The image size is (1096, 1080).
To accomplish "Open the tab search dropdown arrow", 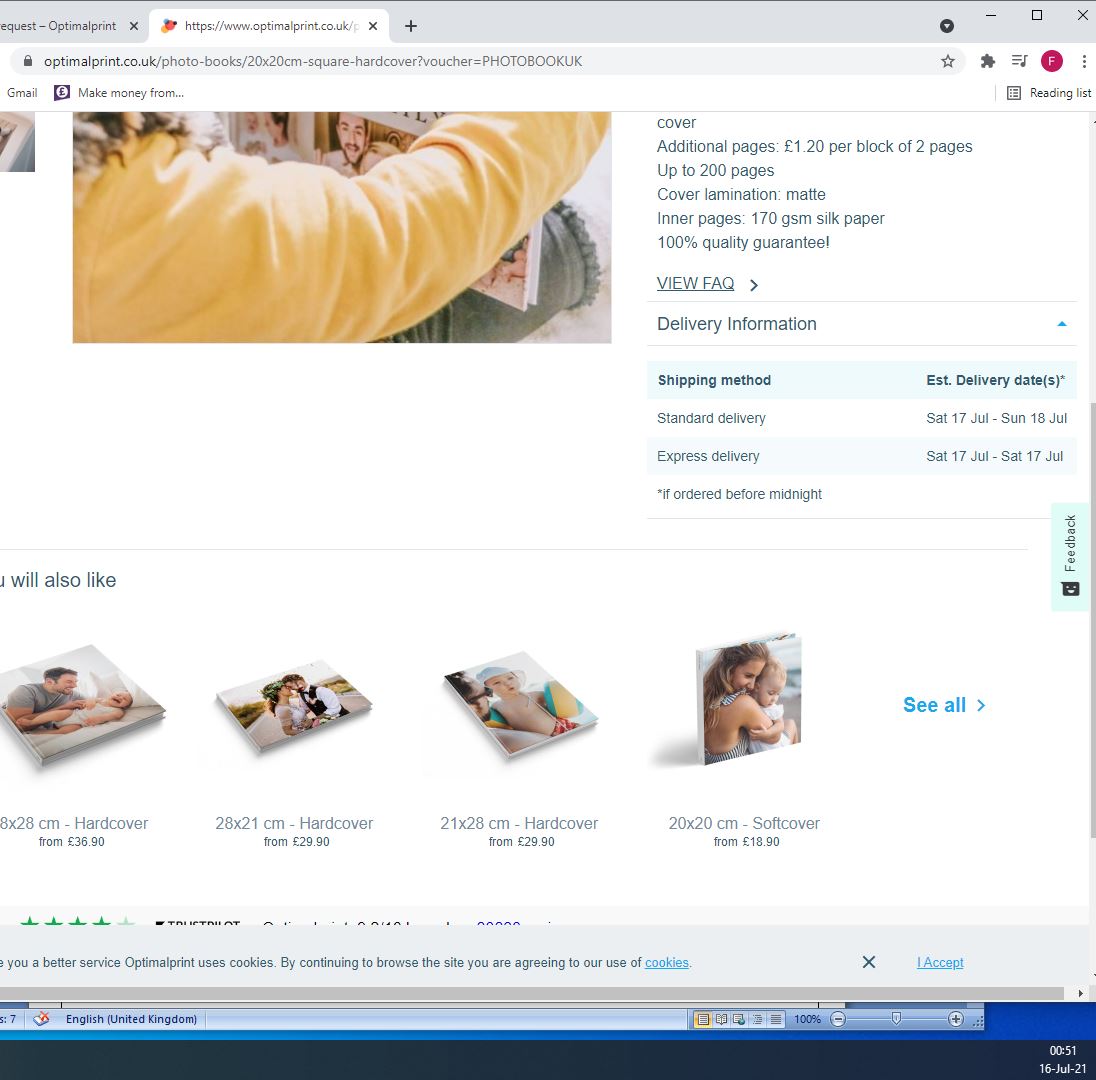I will 946,26.
